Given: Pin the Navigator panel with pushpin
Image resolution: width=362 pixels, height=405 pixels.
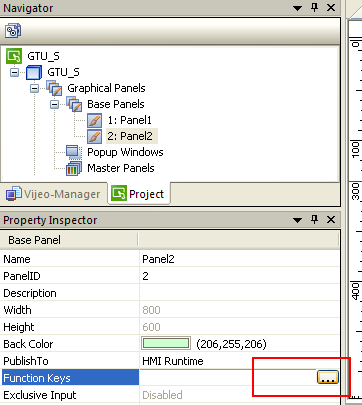Looking at the screenshot, I should (315, 8).
